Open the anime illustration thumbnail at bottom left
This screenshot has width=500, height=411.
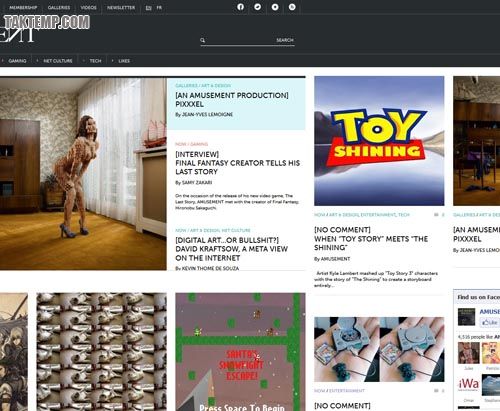coord(14,352)
